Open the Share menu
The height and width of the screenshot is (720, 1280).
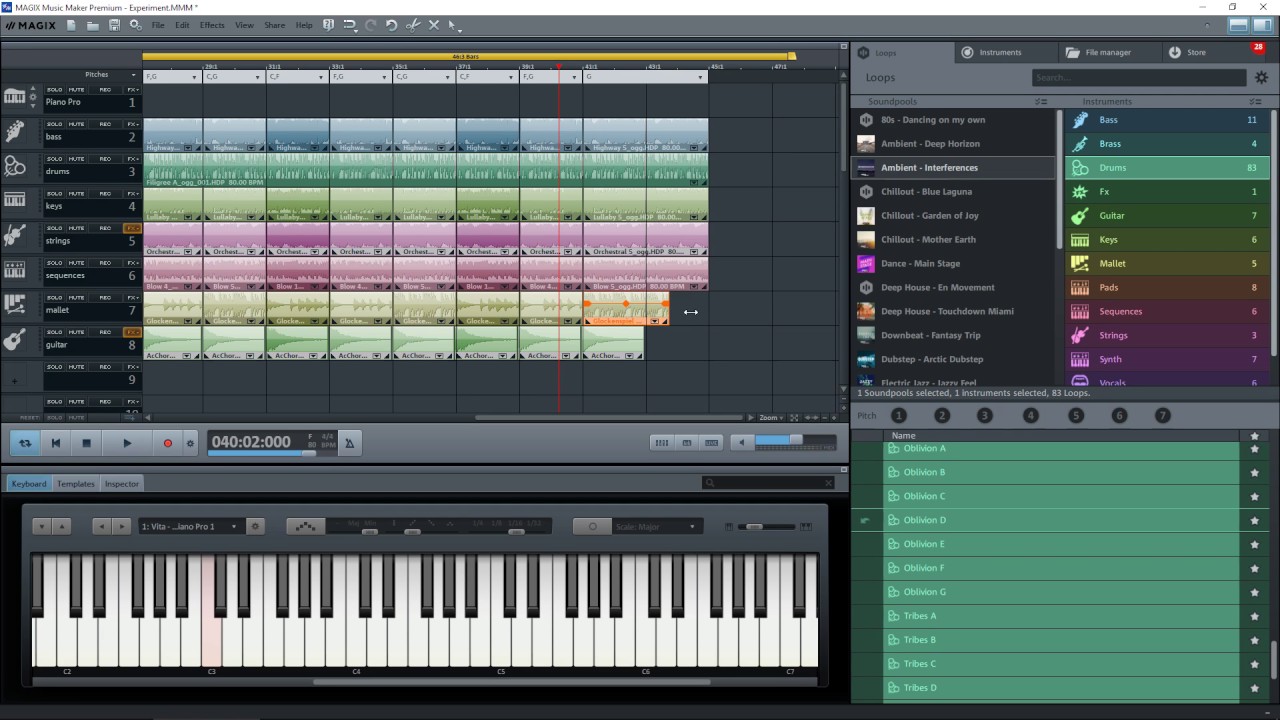coord(274,25)
